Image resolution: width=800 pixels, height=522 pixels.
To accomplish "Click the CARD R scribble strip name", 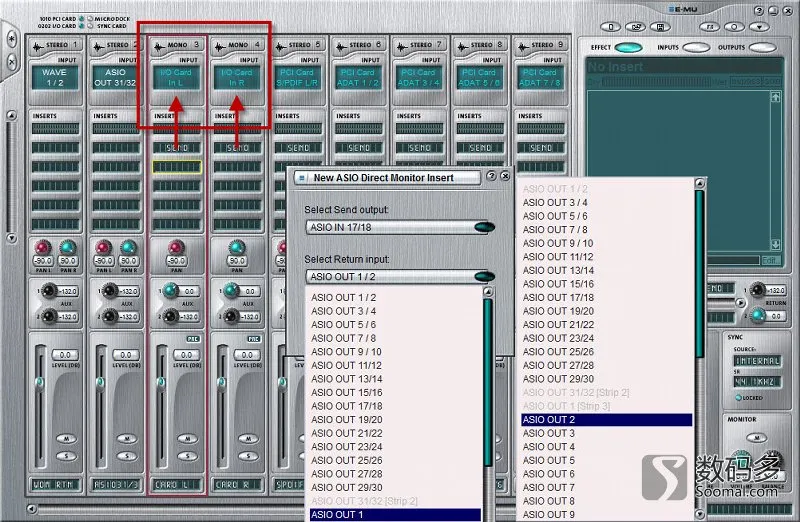I will click(x=237, y=484).
